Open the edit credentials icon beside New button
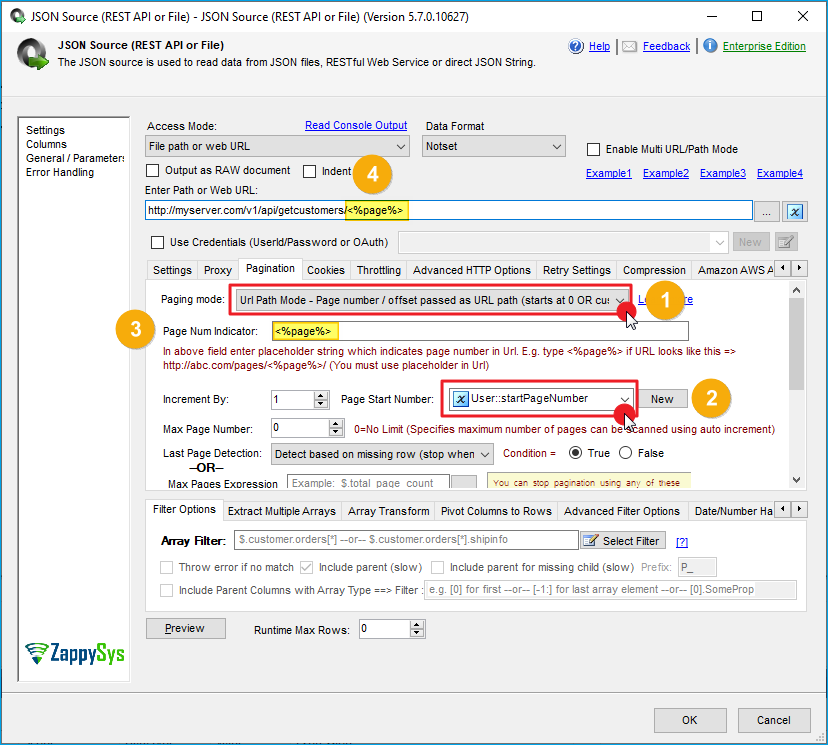The image size is (828, 745). tap(787, 242)
